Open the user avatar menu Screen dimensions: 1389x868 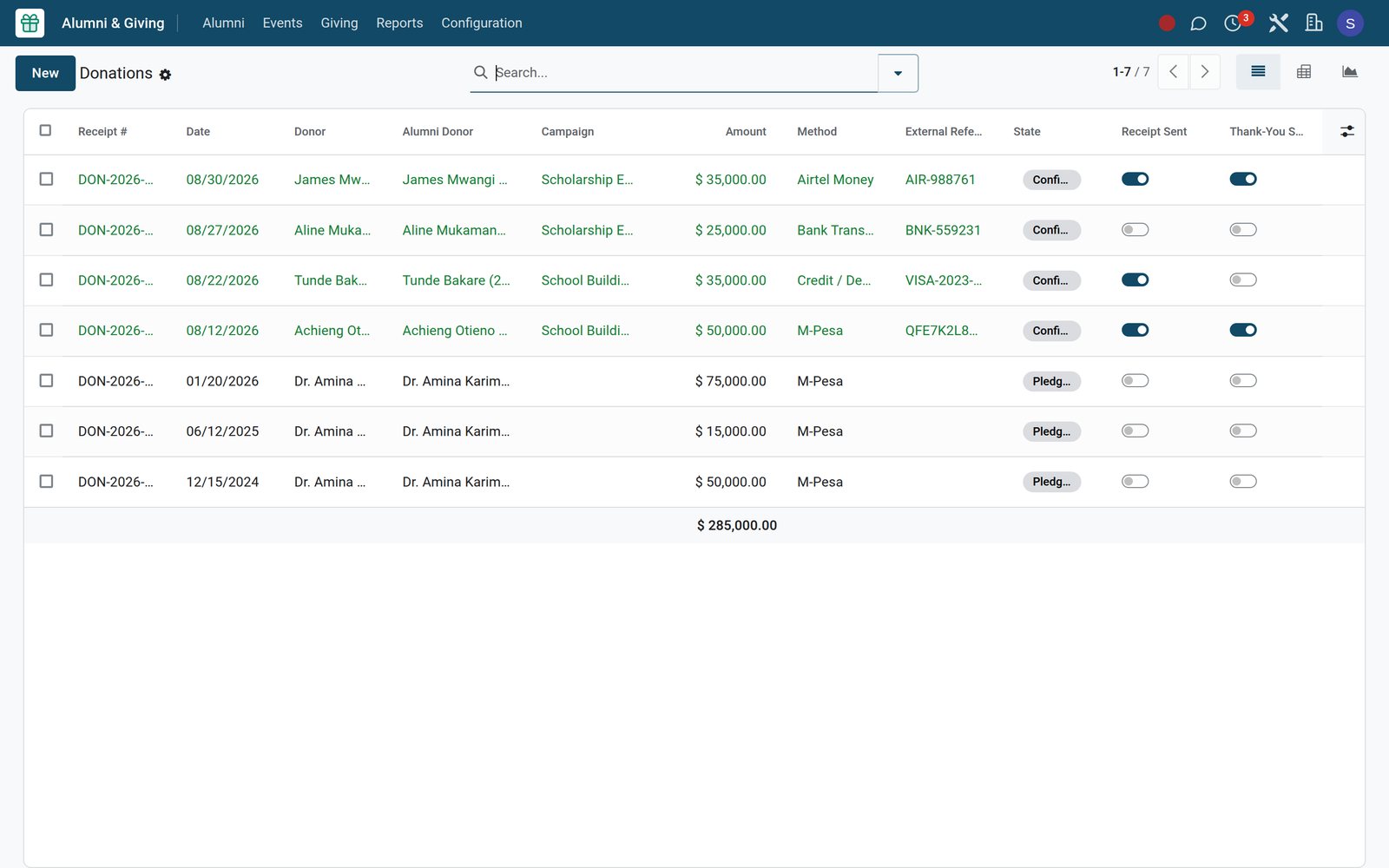(x=1350, y=23)
